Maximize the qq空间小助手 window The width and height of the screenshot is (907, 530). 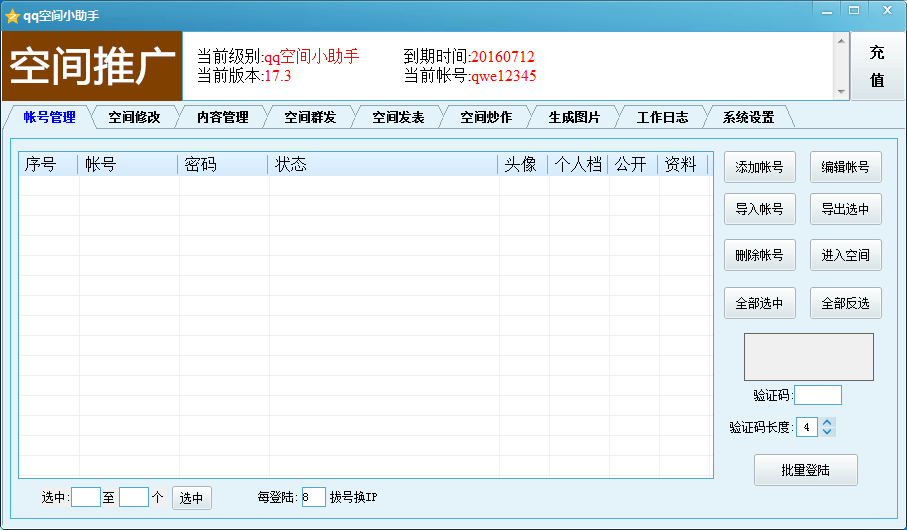coord(854,10)
